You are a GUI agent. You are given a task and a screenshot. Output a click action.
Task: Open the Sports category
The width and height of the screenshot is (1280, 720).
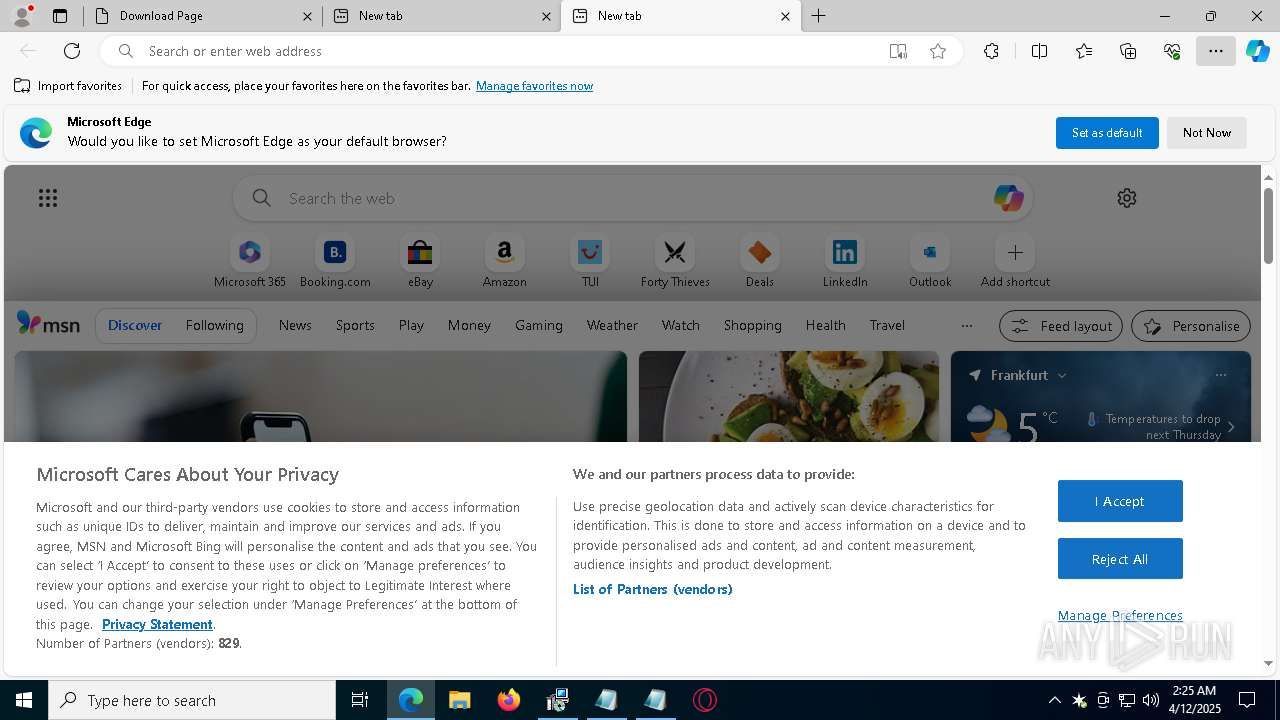(355, 325)
